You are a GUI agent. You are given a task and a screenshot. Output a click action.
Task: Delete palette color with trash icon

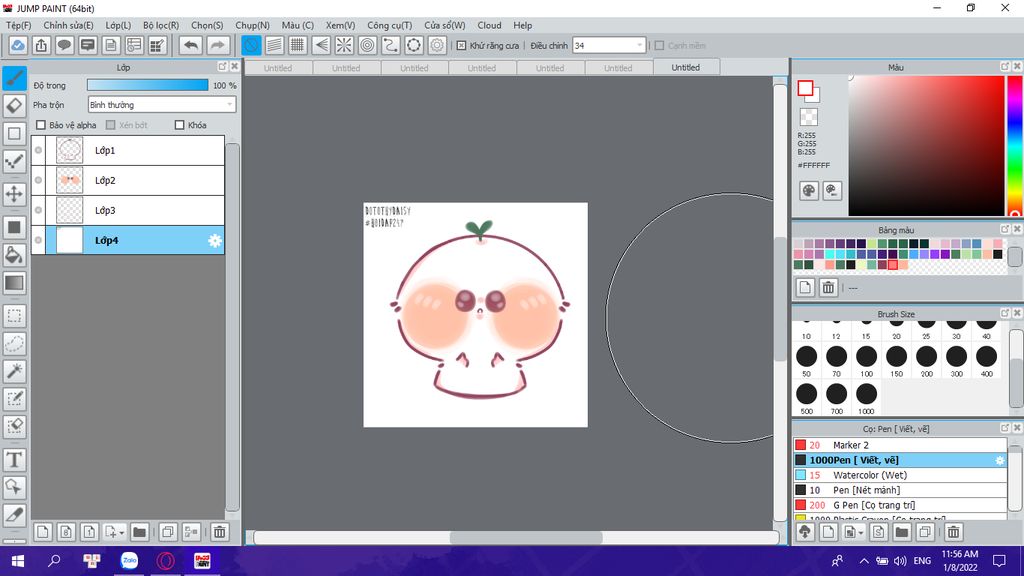click(828, 287)
